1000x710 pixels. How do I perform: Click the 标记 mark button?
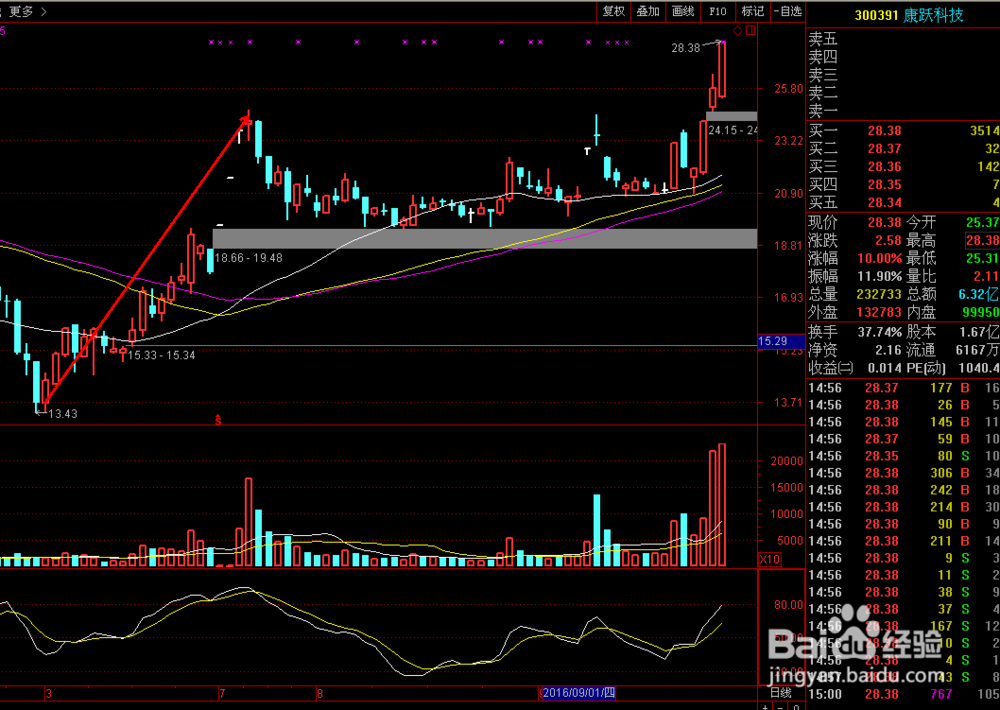coord(753,11)
